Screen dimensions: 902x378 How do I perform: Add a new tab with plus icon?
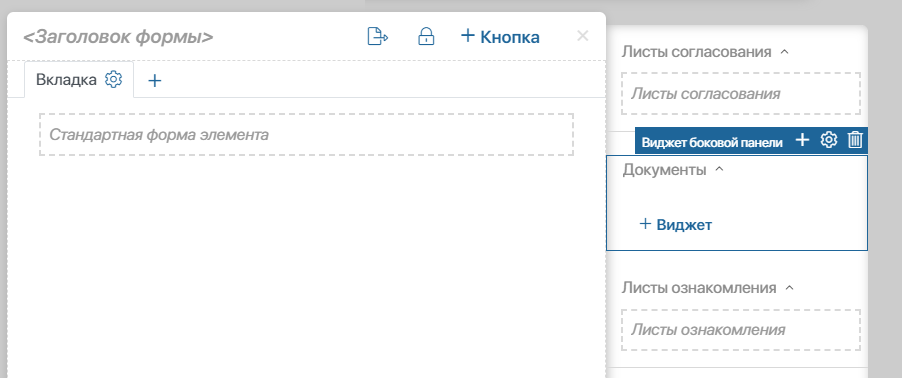(154, 81)
